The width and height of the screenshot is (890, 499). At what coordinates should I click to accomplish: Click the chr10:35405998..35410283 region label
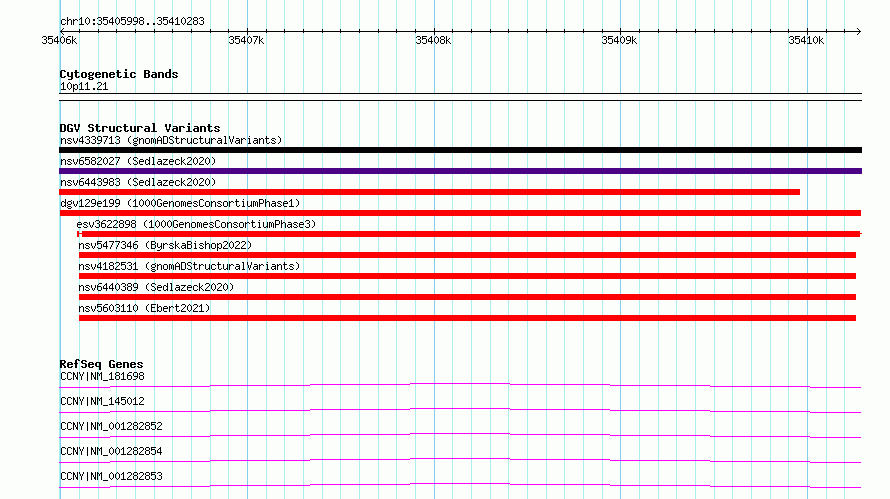pyautogui.click(x=132, y=22)
